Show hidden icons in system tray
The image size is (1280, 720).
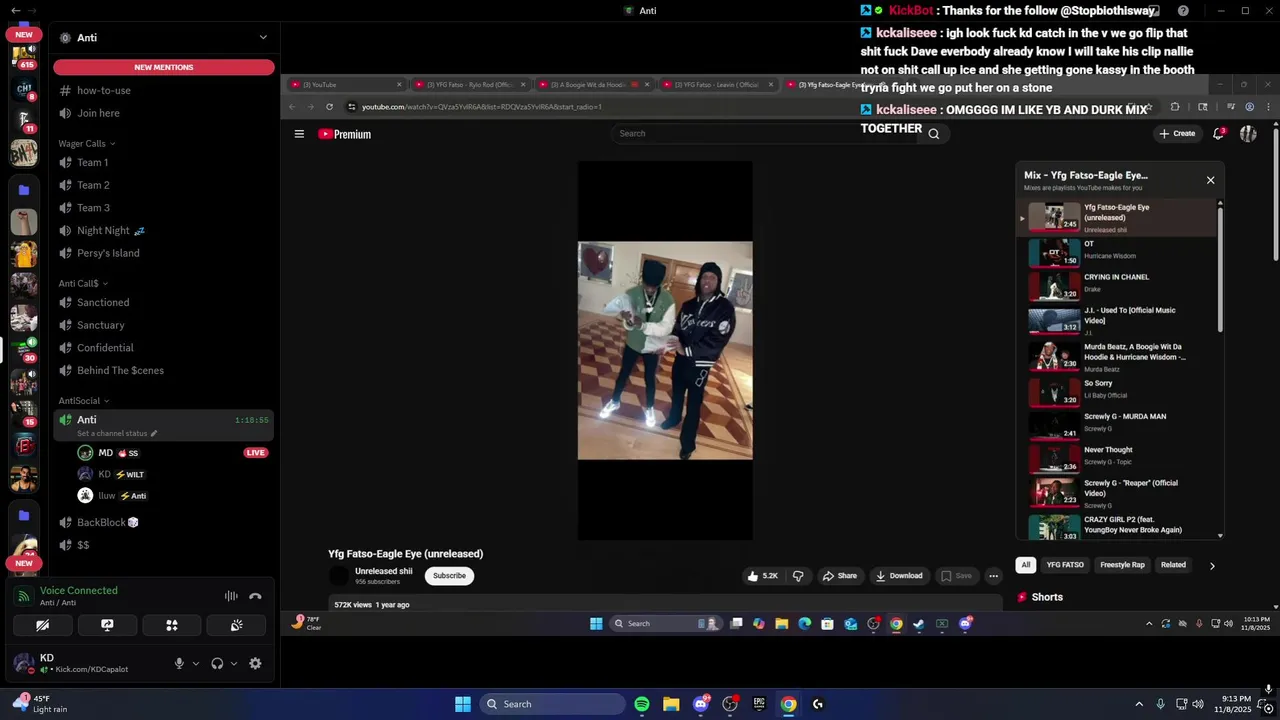(x=1139, y=704)
